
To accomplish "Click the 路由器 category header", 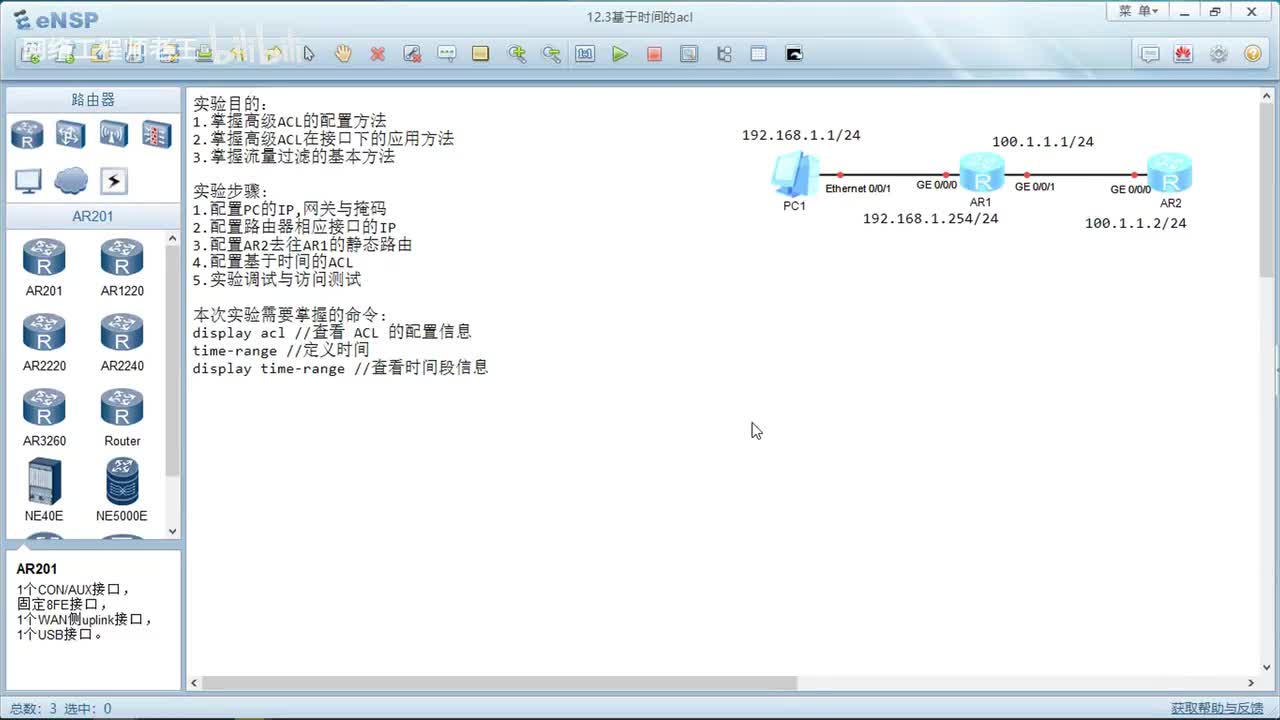I will pos(93,100).
